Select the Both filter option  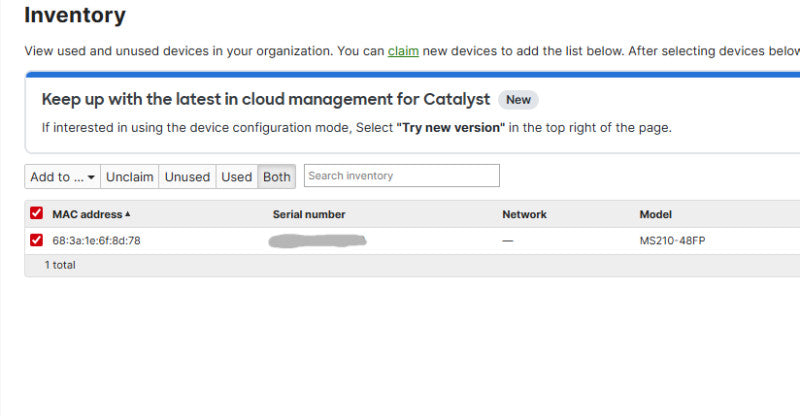(277, 177)
